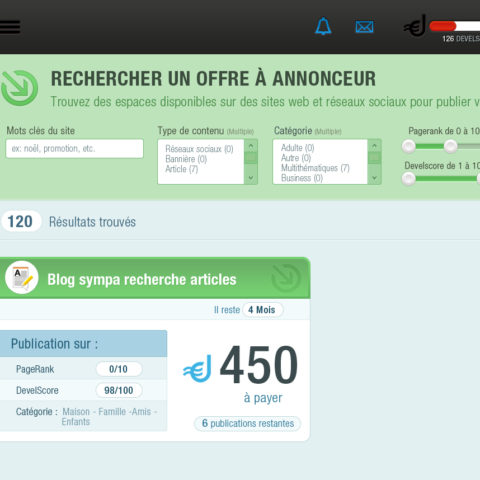Select Réseaux sociaux (0) content type

[199, 149]
